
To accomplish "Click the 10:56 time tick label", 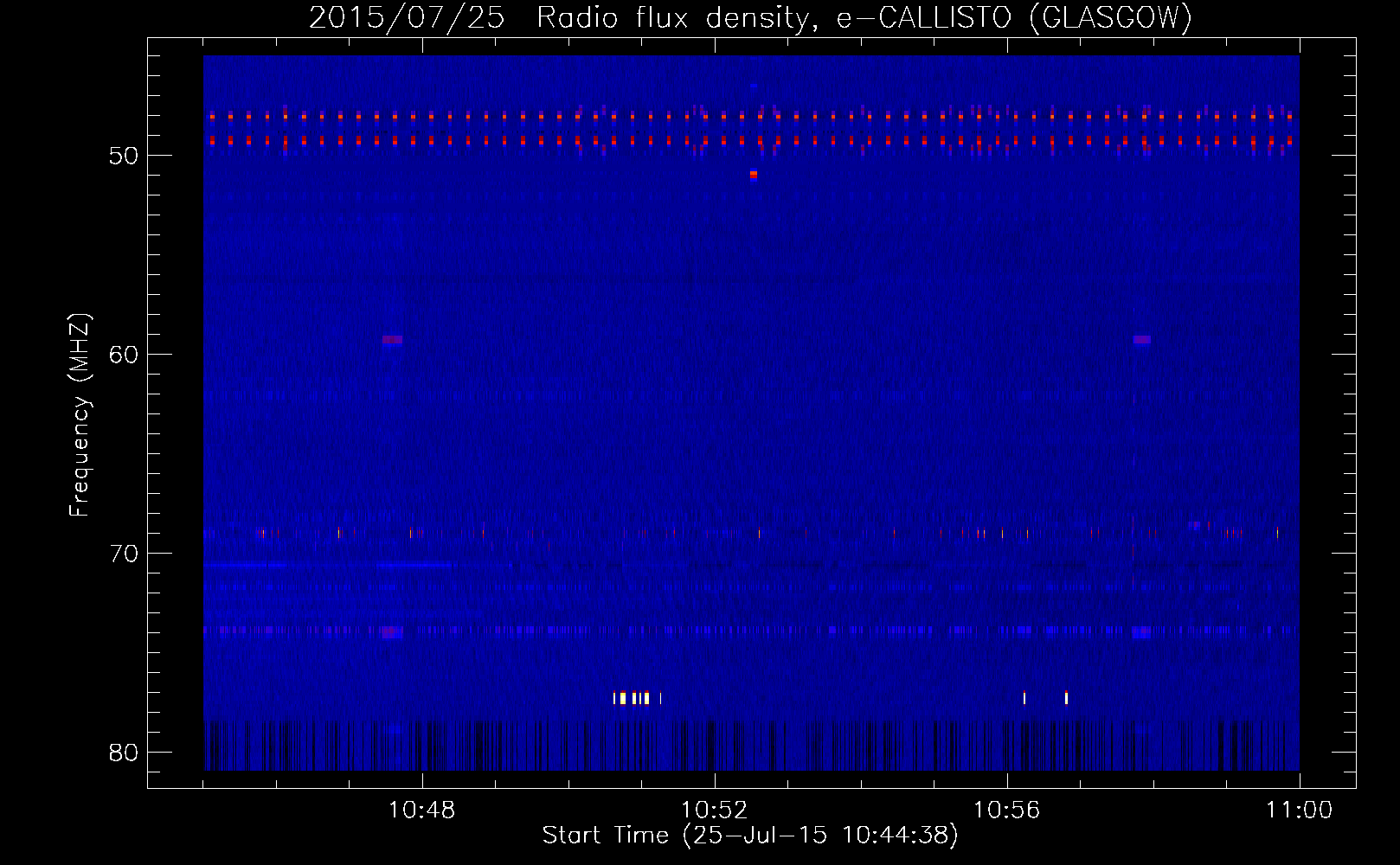I will point(1006,811).
